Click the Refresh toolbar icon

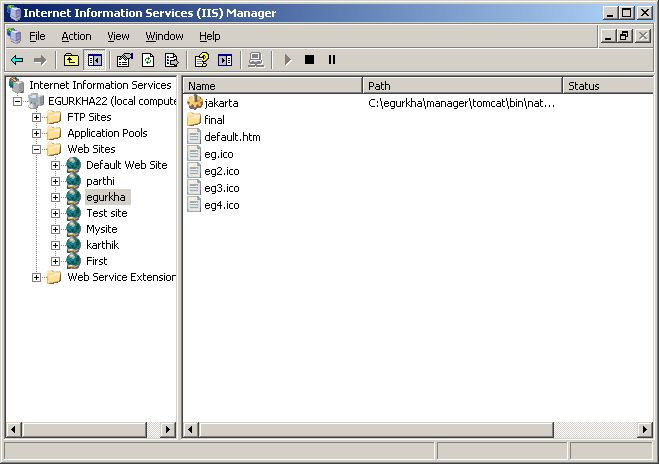click(x=148, y=60)
